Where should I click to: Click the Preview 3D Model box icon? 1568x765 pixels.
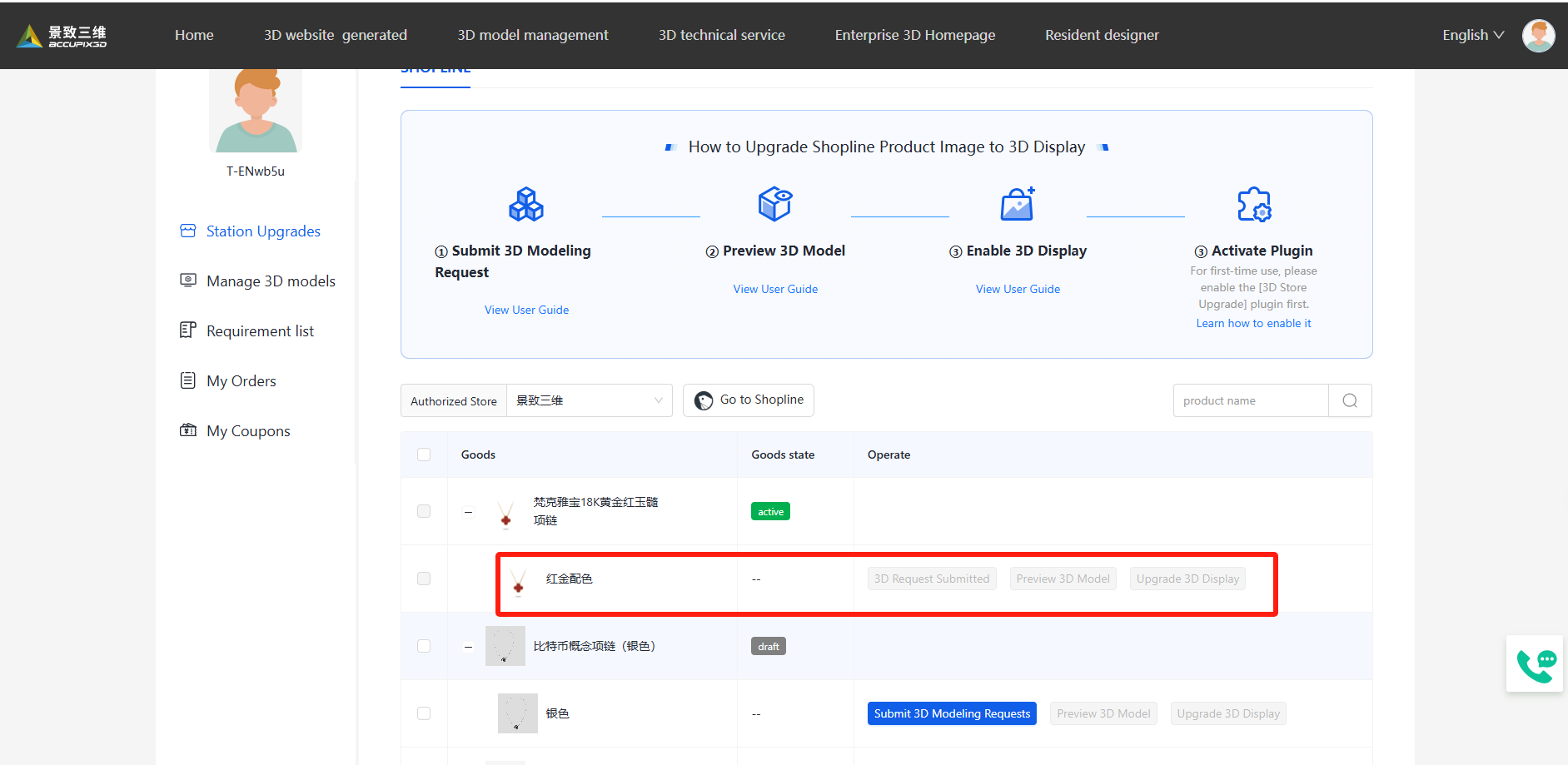tap(775, 204)
